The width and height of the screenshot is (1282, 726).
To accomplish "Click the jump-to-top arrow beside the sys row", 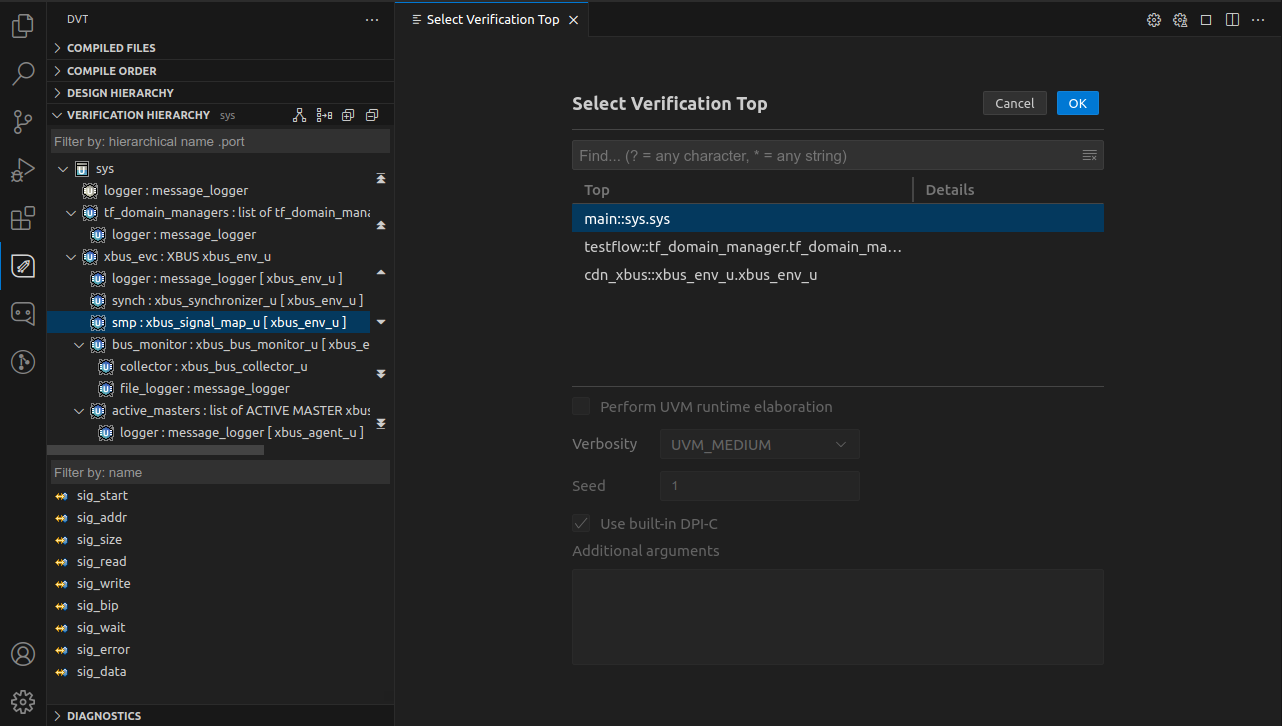I will click(380, 178).
